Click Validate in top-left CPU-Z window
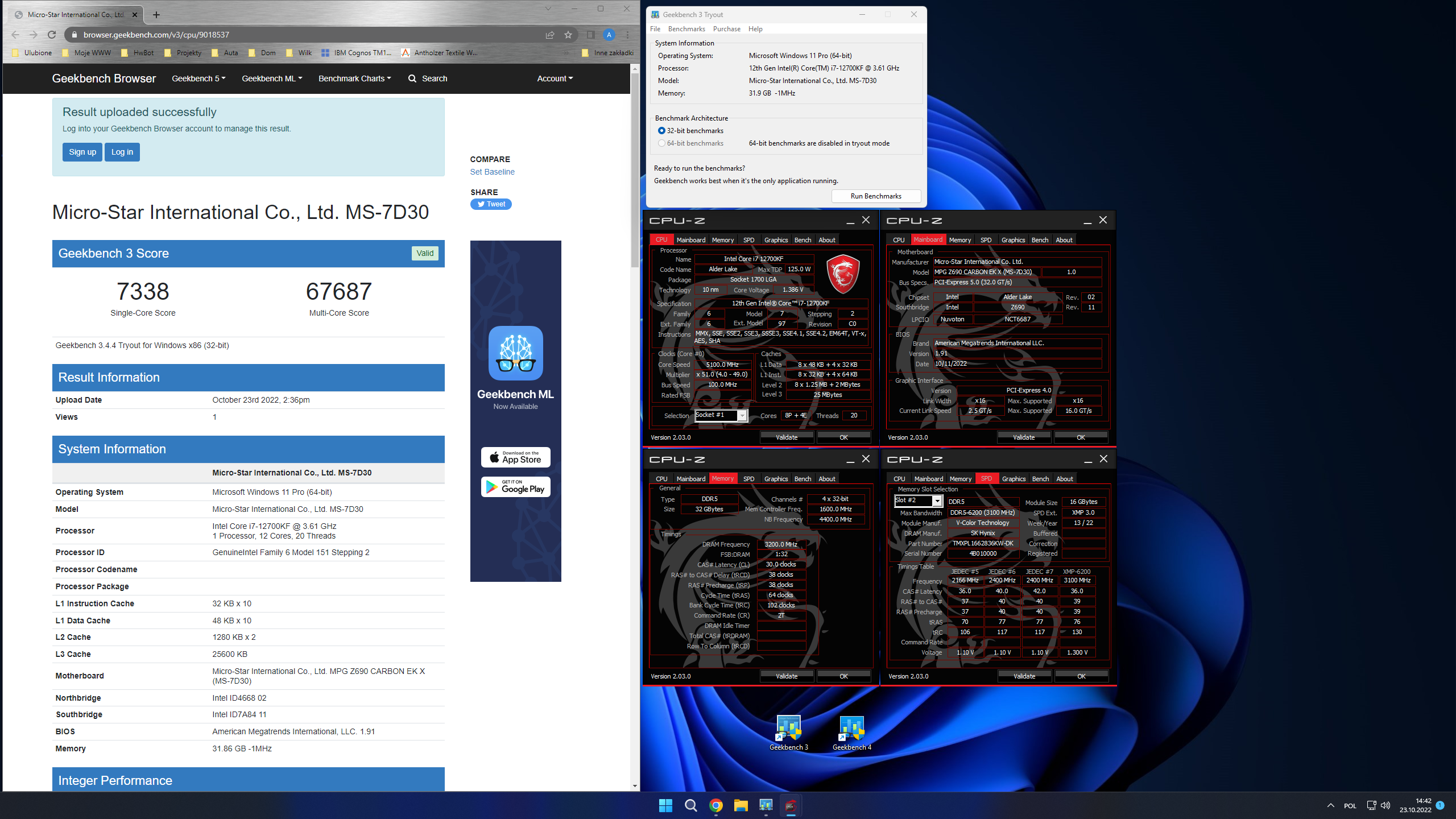 coord(787,437)
